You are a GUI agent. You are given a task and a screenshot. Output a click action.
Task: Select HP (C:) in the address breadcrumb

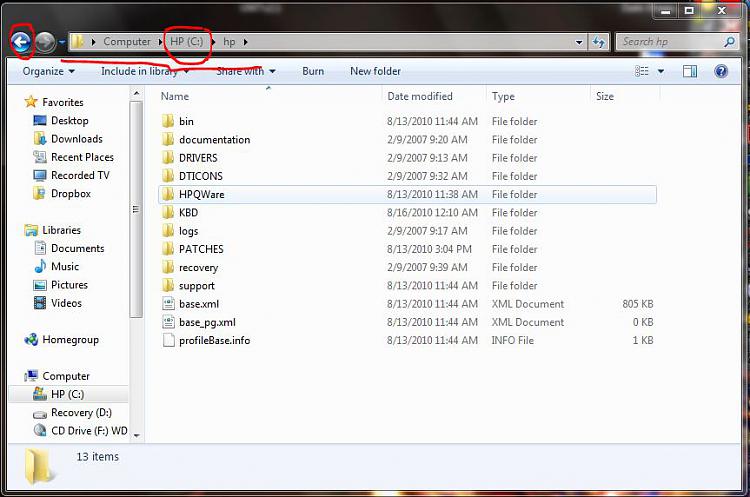pyautogui.click(x=187, y=42)
